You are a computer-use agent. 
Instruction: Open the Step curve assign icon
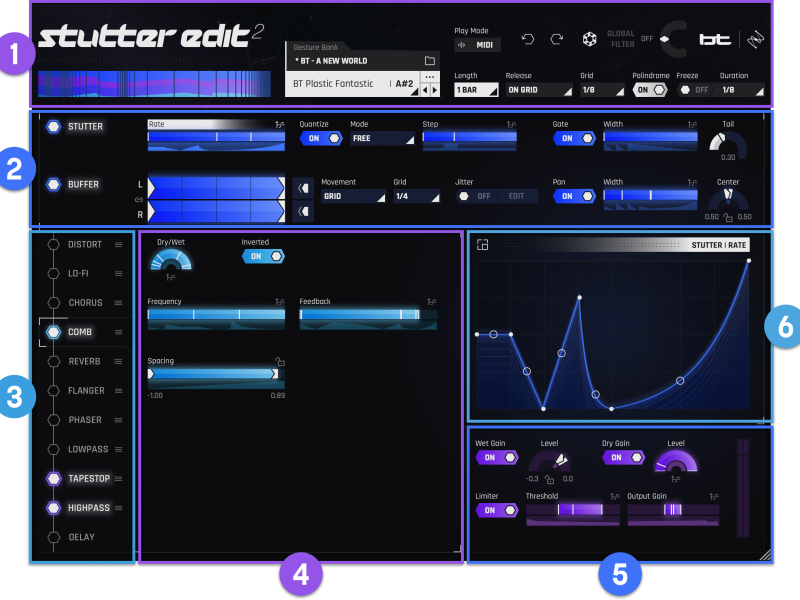(511, 124)
